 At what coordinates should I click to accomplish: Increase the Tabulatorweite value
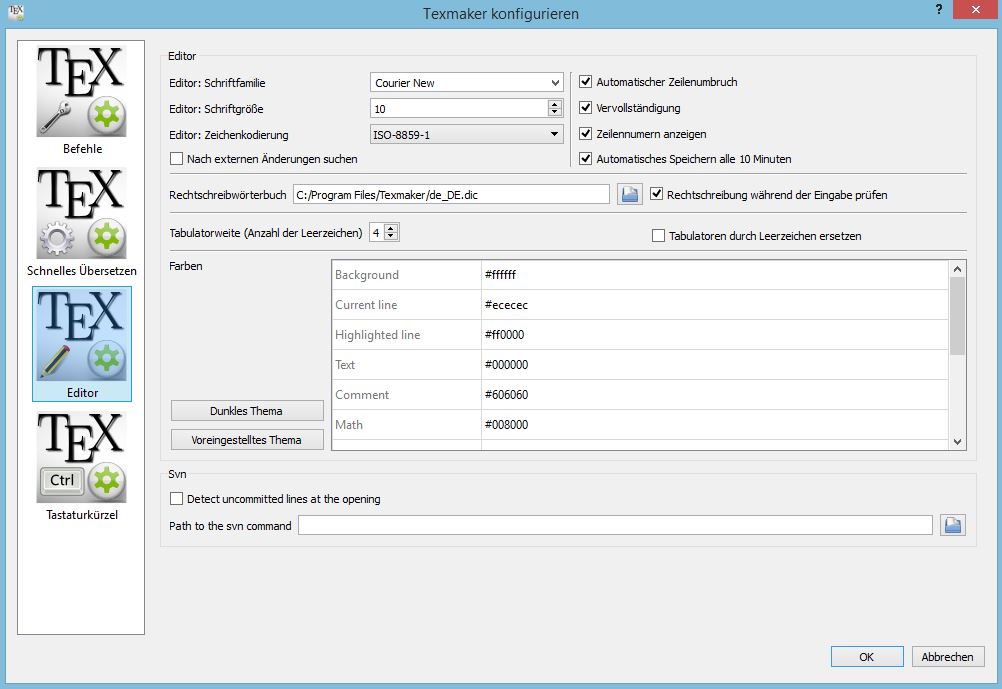[391, 228]
